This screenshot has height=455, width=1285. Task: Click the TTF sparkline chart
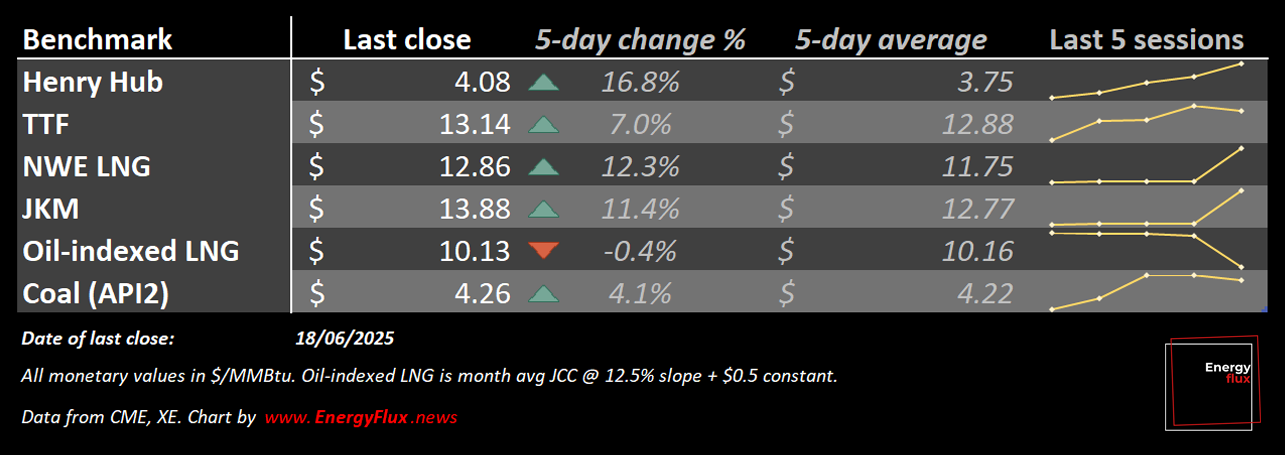coord(1146,122)
